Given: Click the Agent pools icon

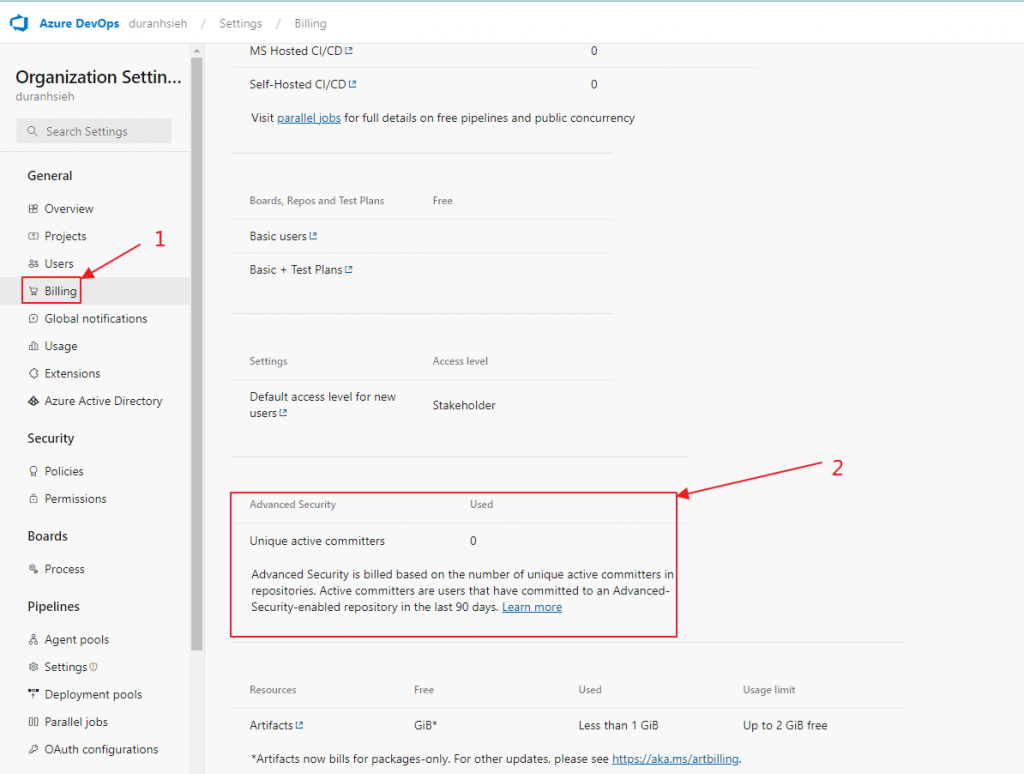Looking at the screenshot, I should (33, 640).
